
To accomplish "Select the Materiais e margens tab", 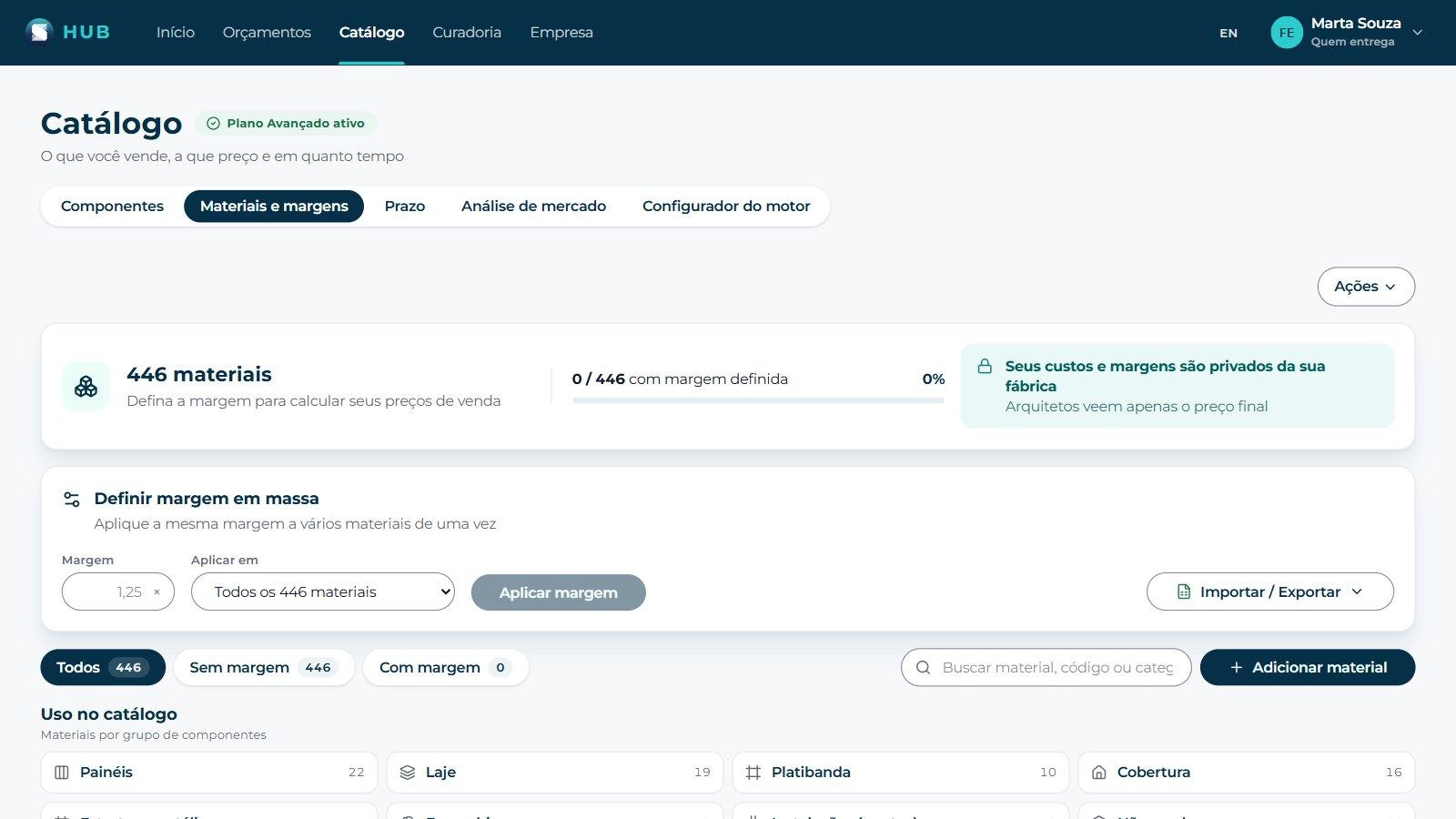I will (x=274, y=206).
